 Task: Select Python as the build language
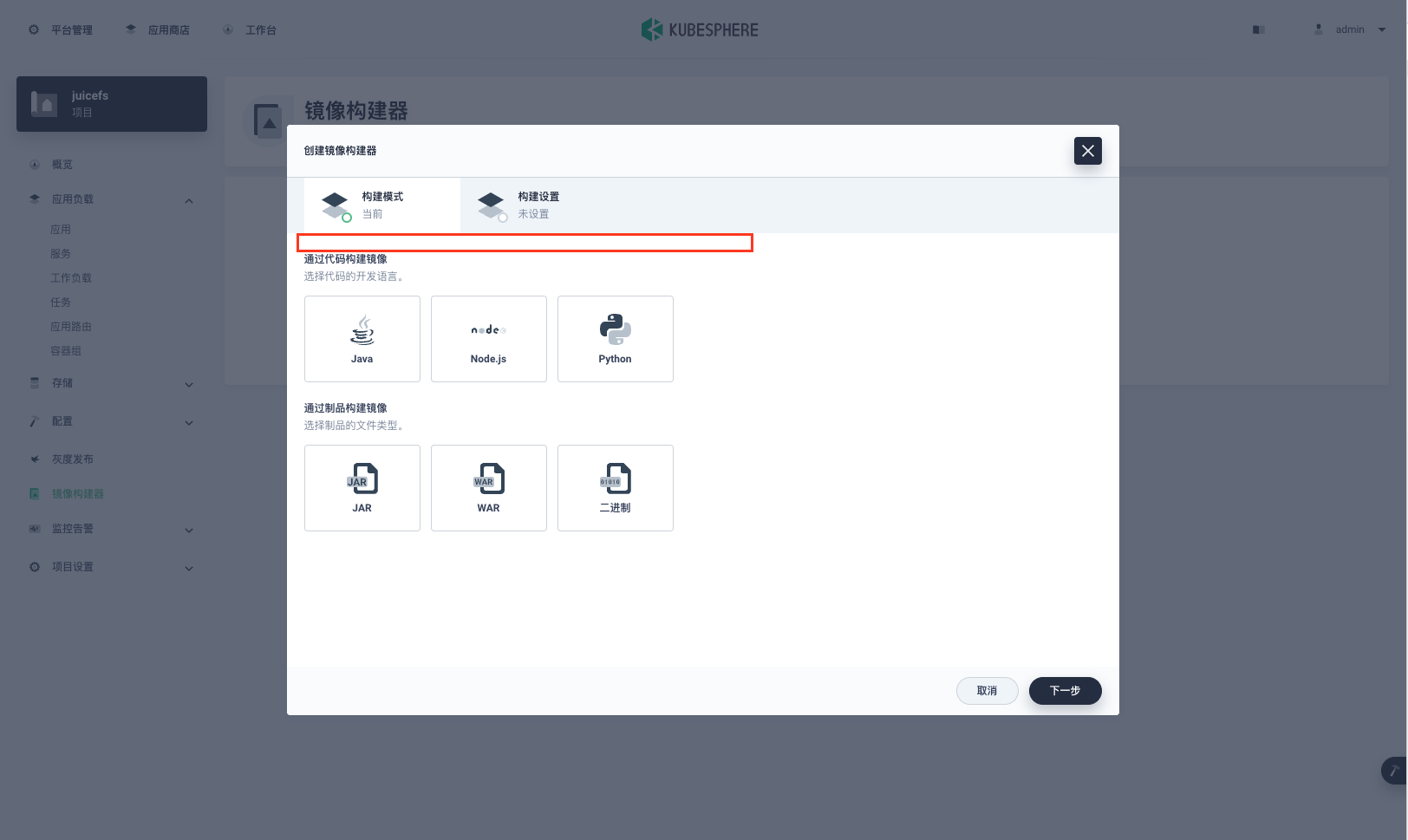coord(615,338)
